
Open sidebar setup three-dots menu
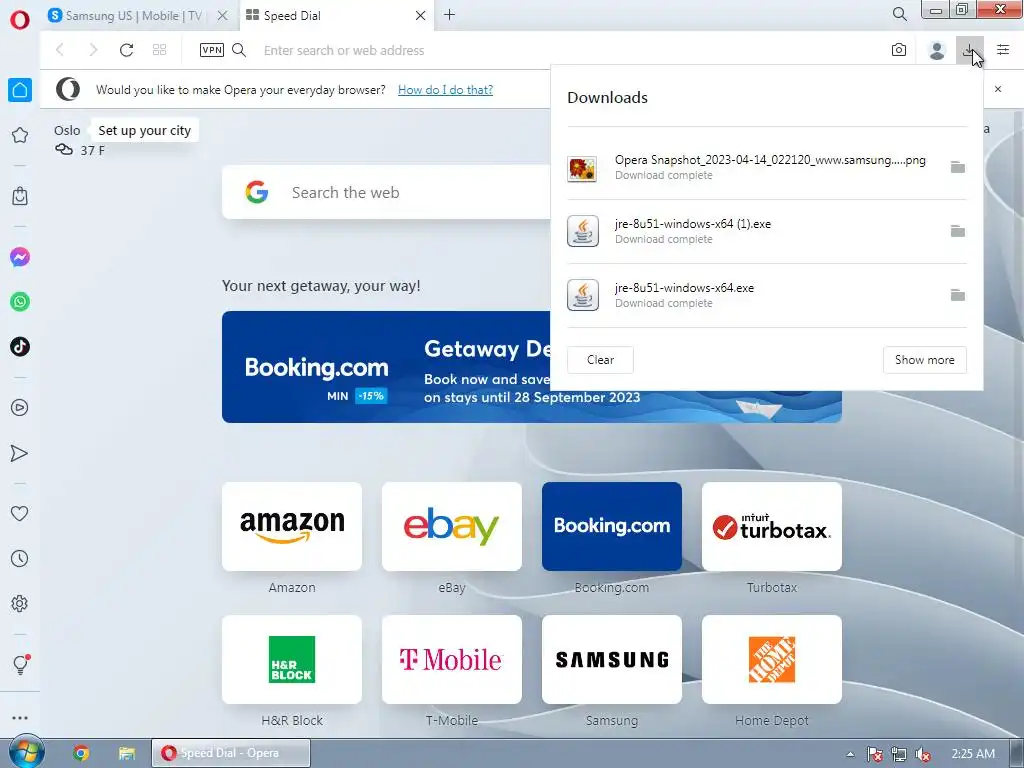coord(20,718)
